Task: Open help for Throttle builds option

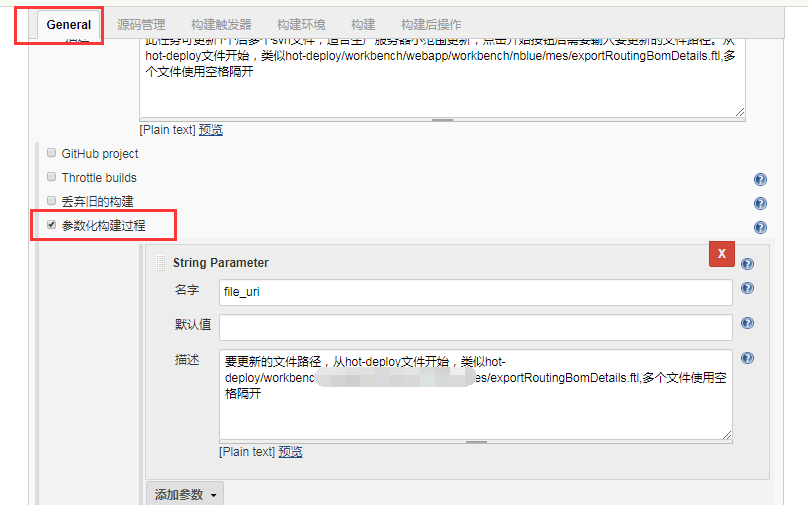Action: pos(760,180)
